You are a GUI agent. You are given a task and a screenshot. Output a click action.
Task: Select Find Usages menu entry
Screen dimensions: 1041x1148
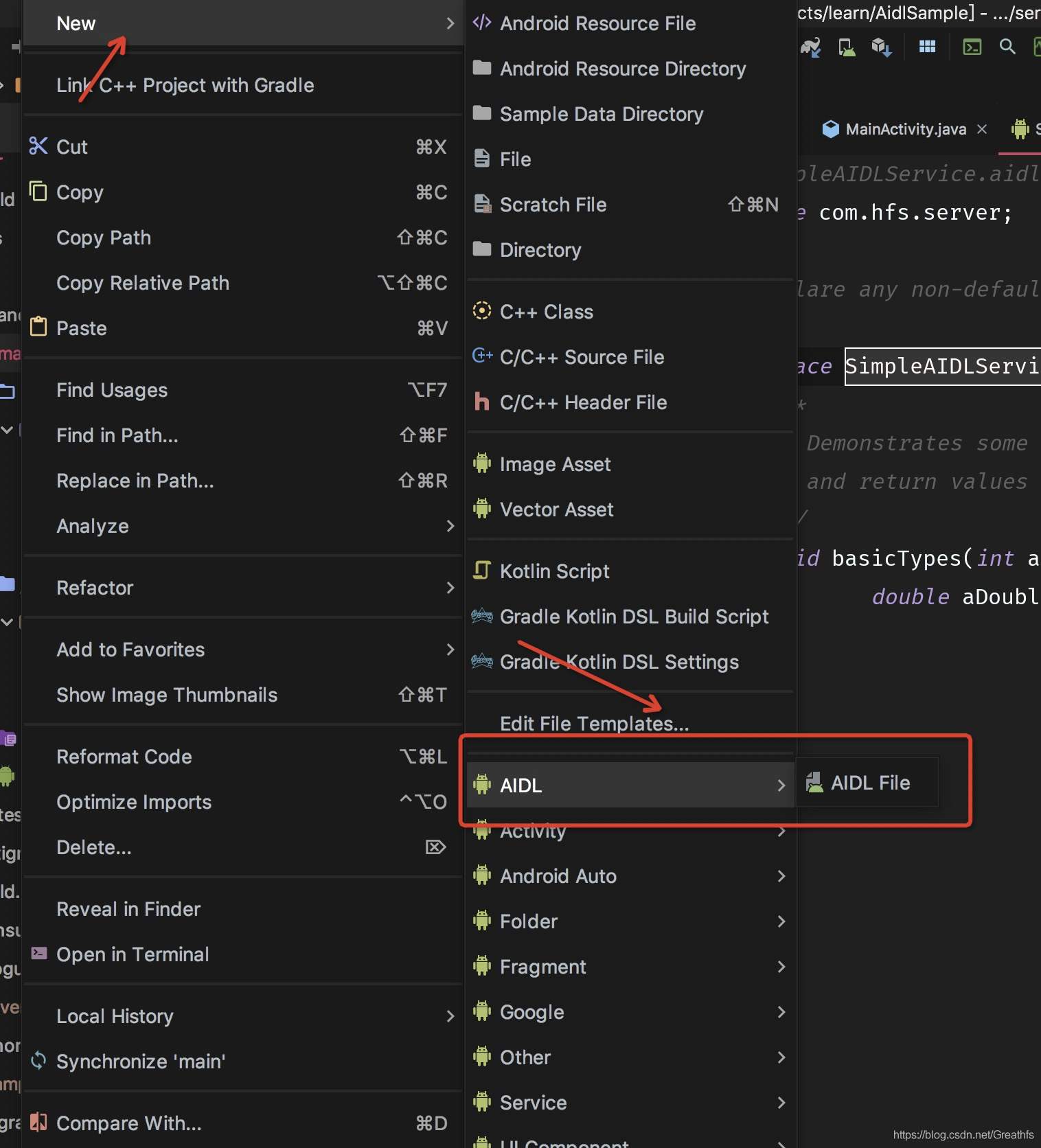click(x=243, y=390)
